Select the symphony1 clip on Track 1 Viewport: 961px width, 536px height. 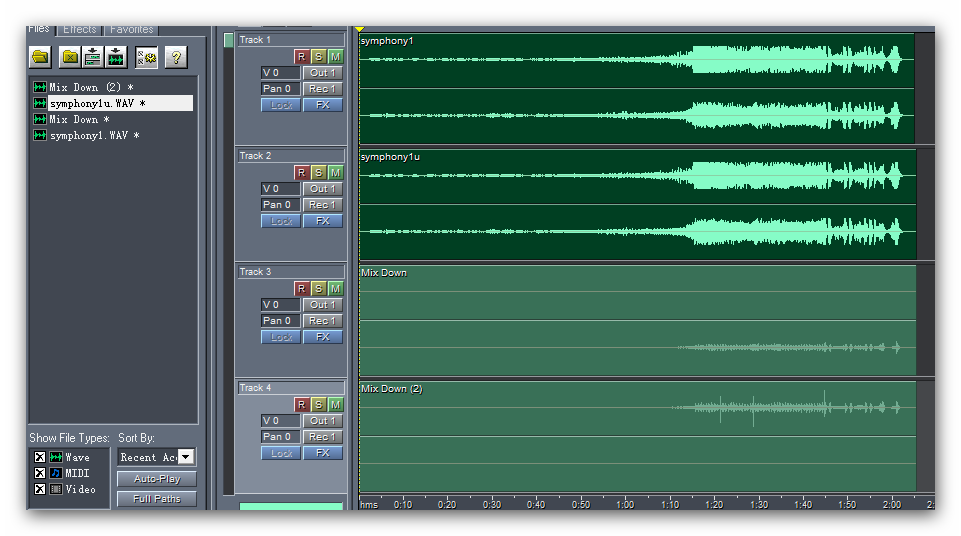[x=637, y=88]
